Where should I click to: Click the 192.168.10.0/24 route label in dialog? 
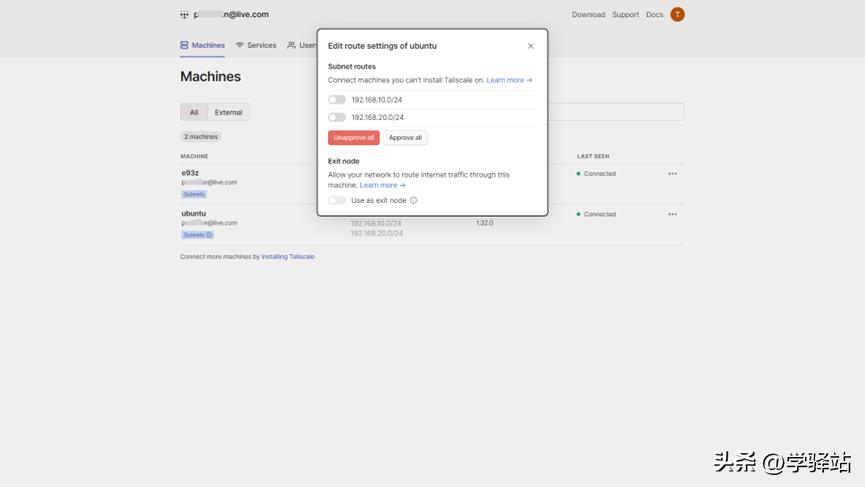(x=377, y=100)
